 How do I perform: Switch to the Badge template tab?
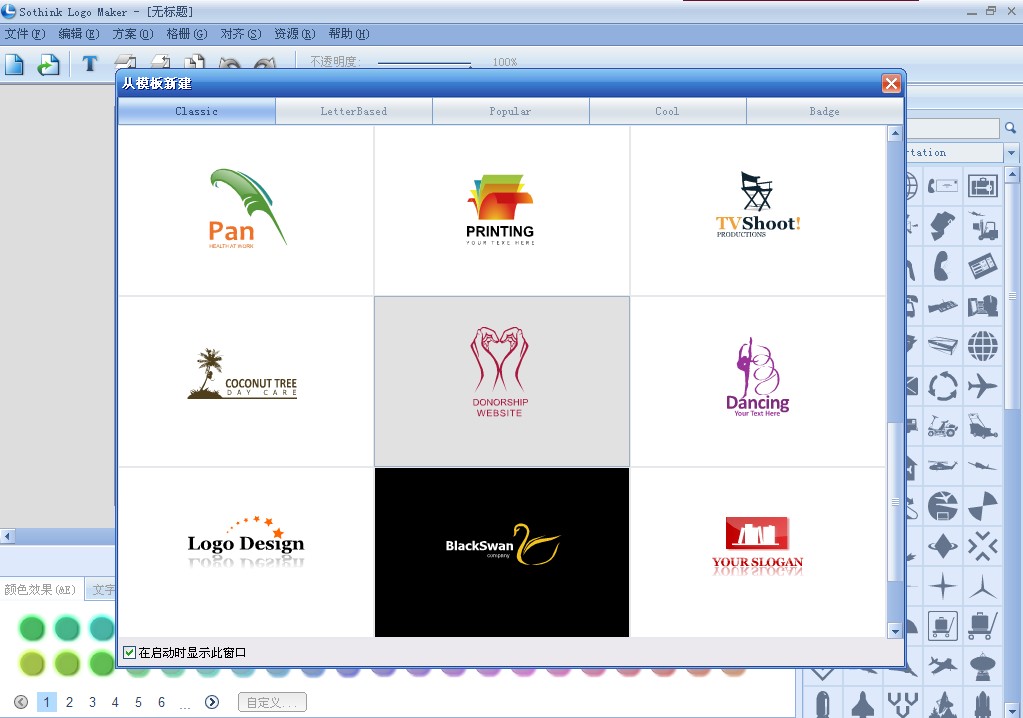click(x=825, y=112)
